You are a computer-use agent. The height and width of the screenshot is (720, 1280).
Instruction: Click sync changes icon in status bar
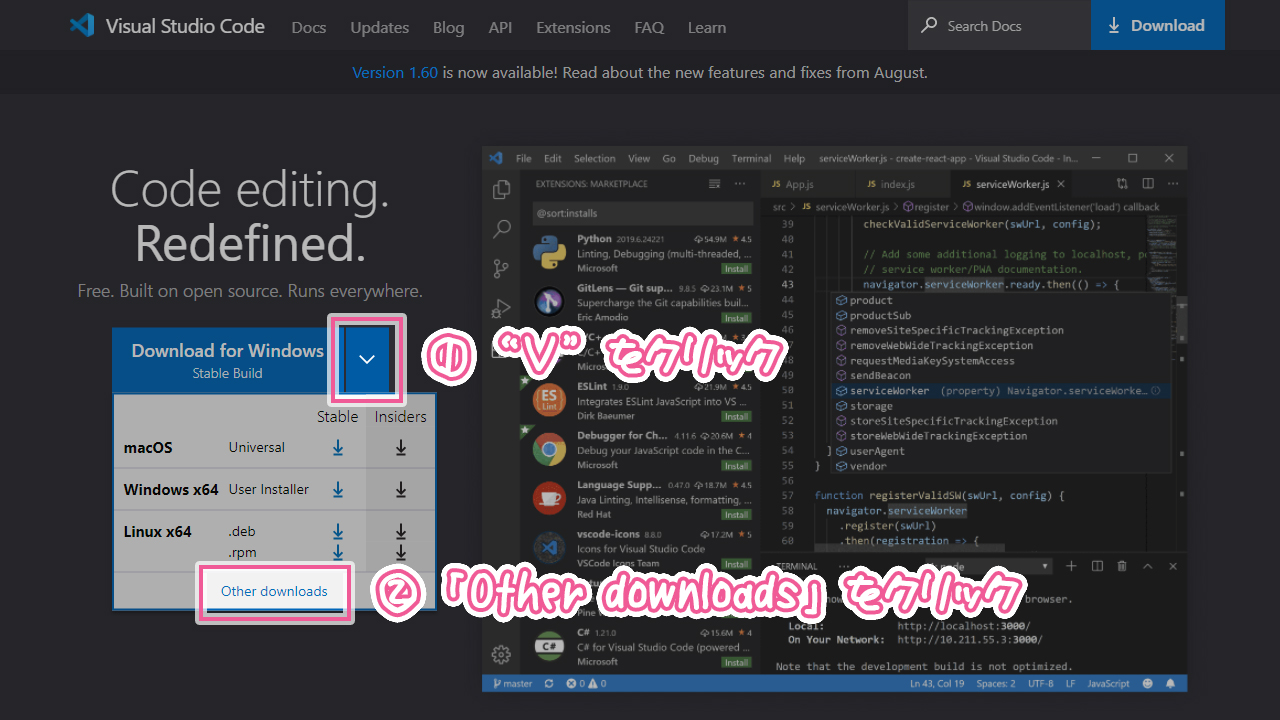coord(548,684)
